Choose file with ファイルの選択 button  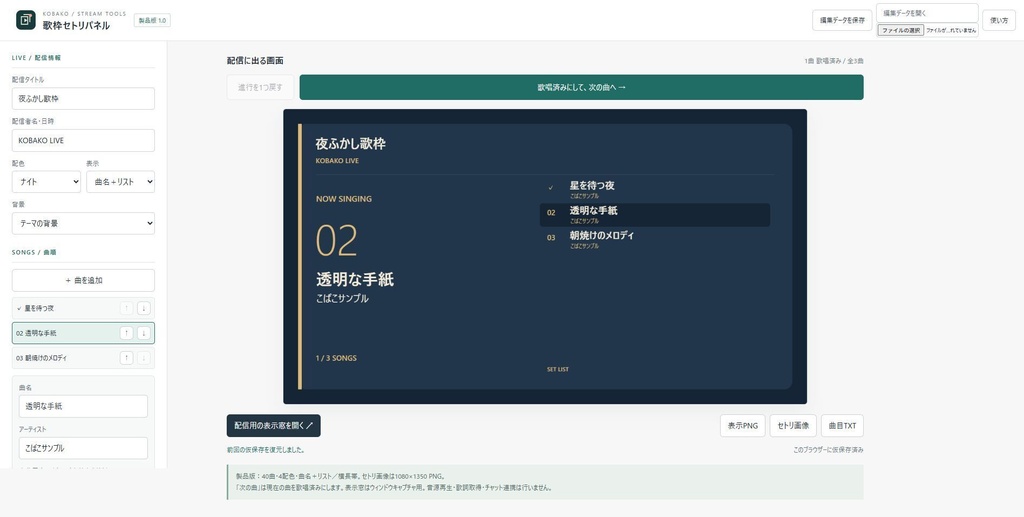(901, 30)
